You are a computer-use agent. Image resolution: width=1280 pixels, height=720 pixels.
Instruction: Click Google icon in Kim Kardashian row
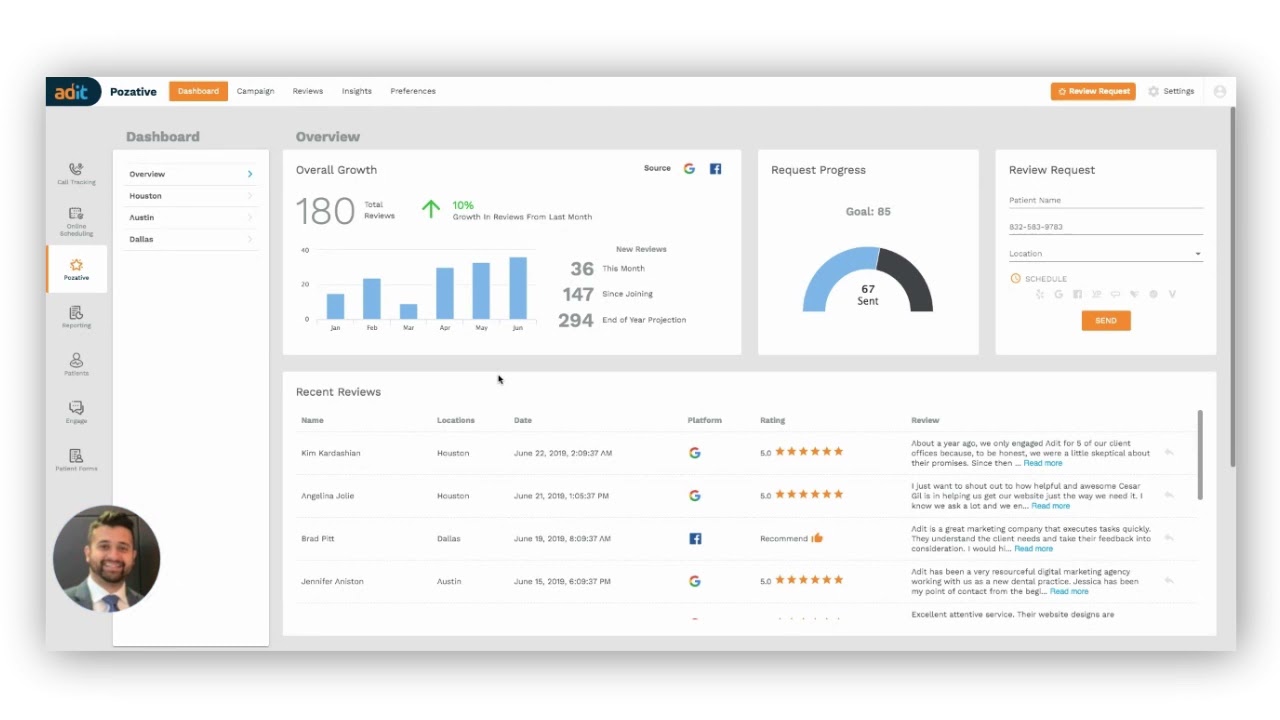point(695,453)
